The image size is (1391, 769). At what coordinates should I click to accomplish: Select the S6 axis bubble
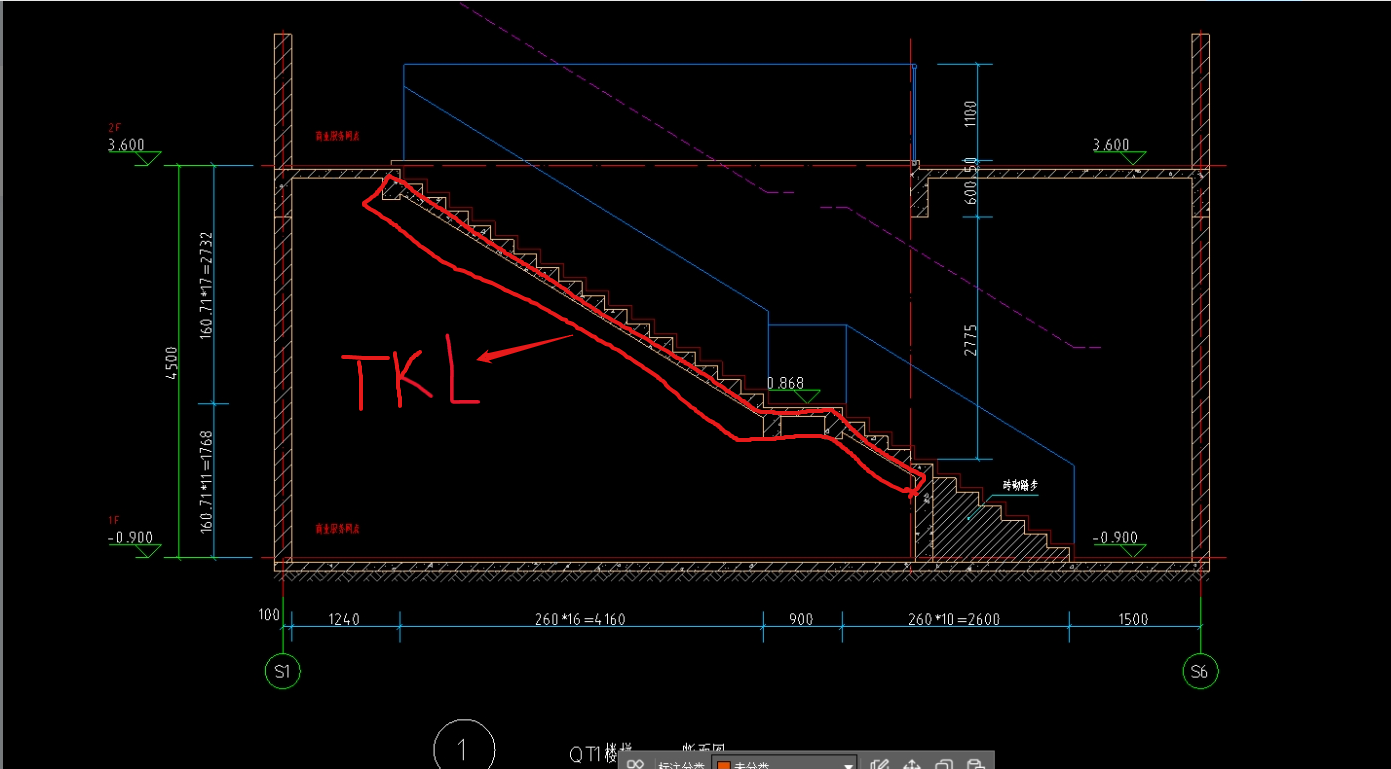(1200, 672)
